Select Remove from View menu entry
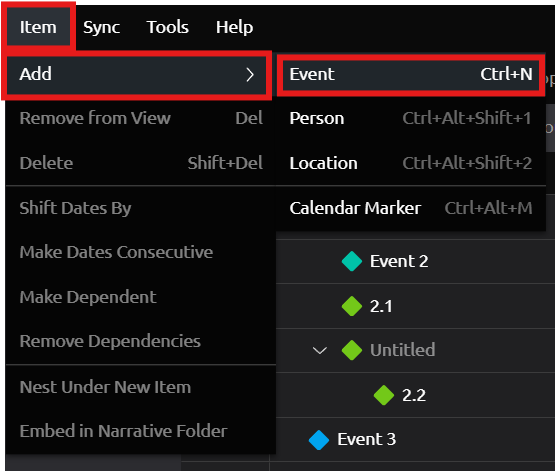The width and height of the screenshot is (555, 471). (x=141, y=118)
